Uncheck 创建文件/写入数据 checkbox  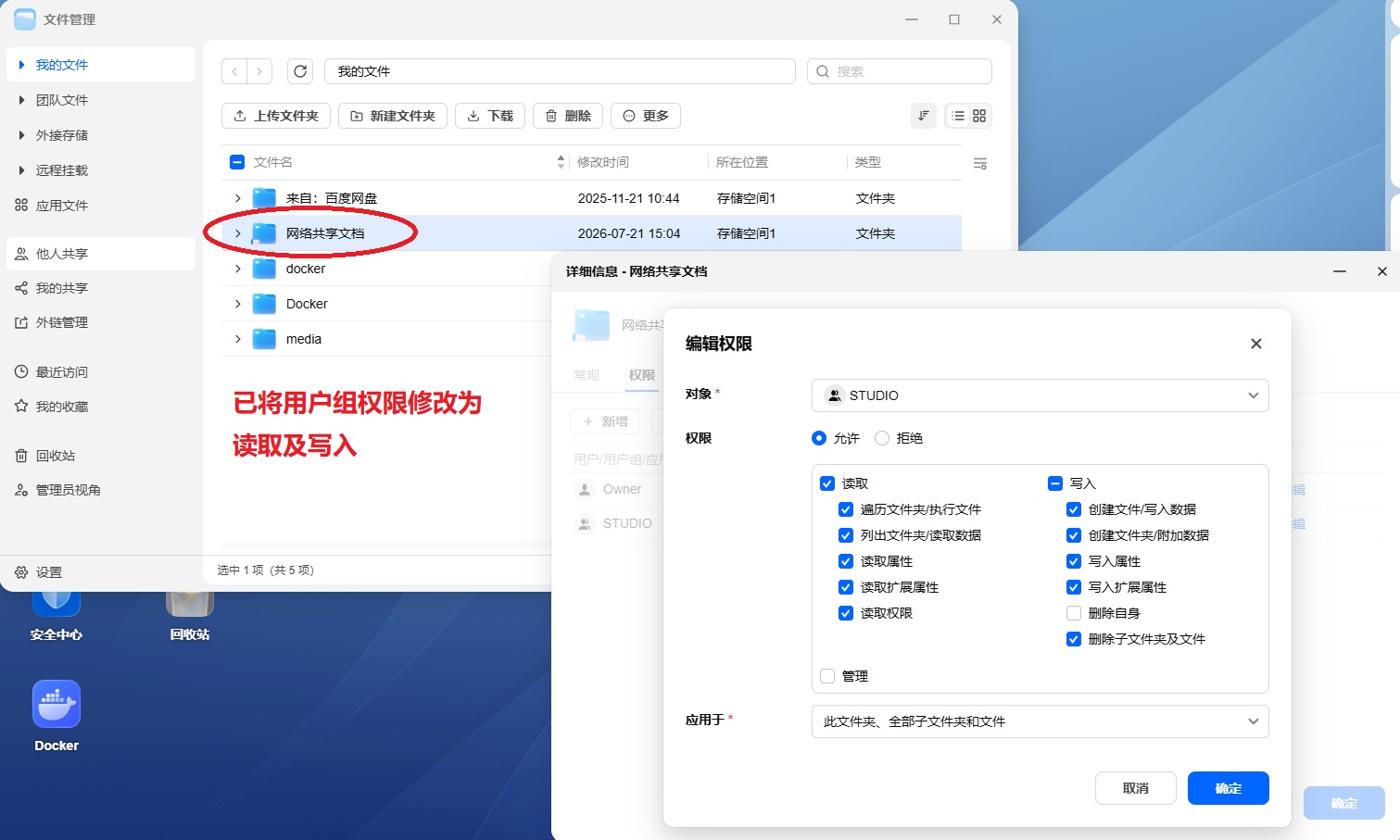(x=1074, y=509)
